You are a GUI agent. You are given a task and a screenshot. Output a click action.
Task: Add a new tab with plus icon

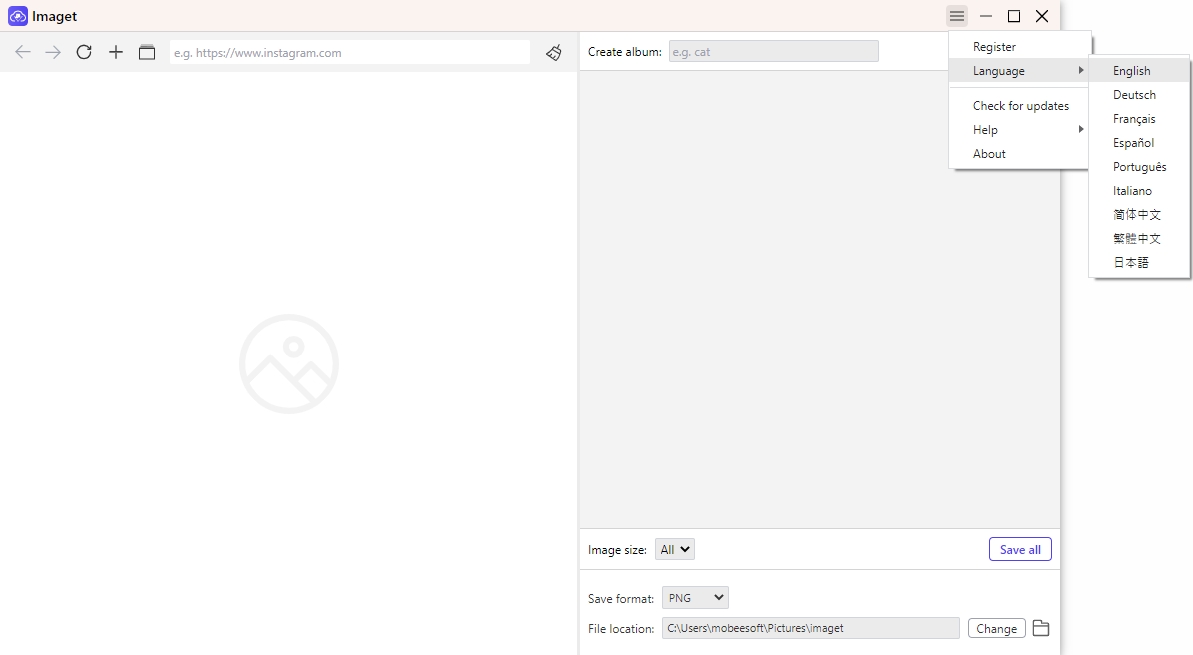click(116, 52)
